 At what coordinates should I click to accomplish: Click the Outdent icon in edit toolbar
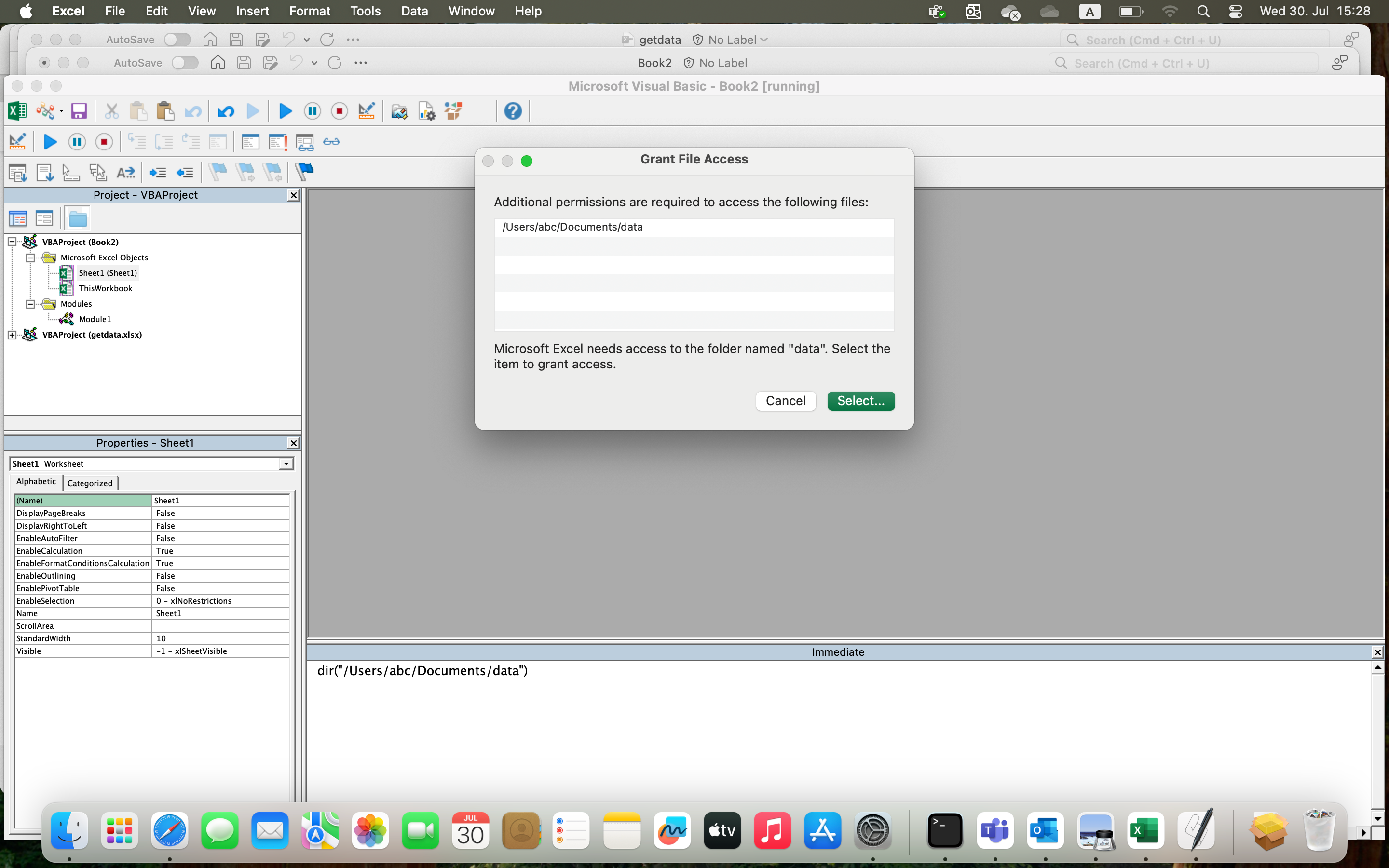click(x=184, y=172)
